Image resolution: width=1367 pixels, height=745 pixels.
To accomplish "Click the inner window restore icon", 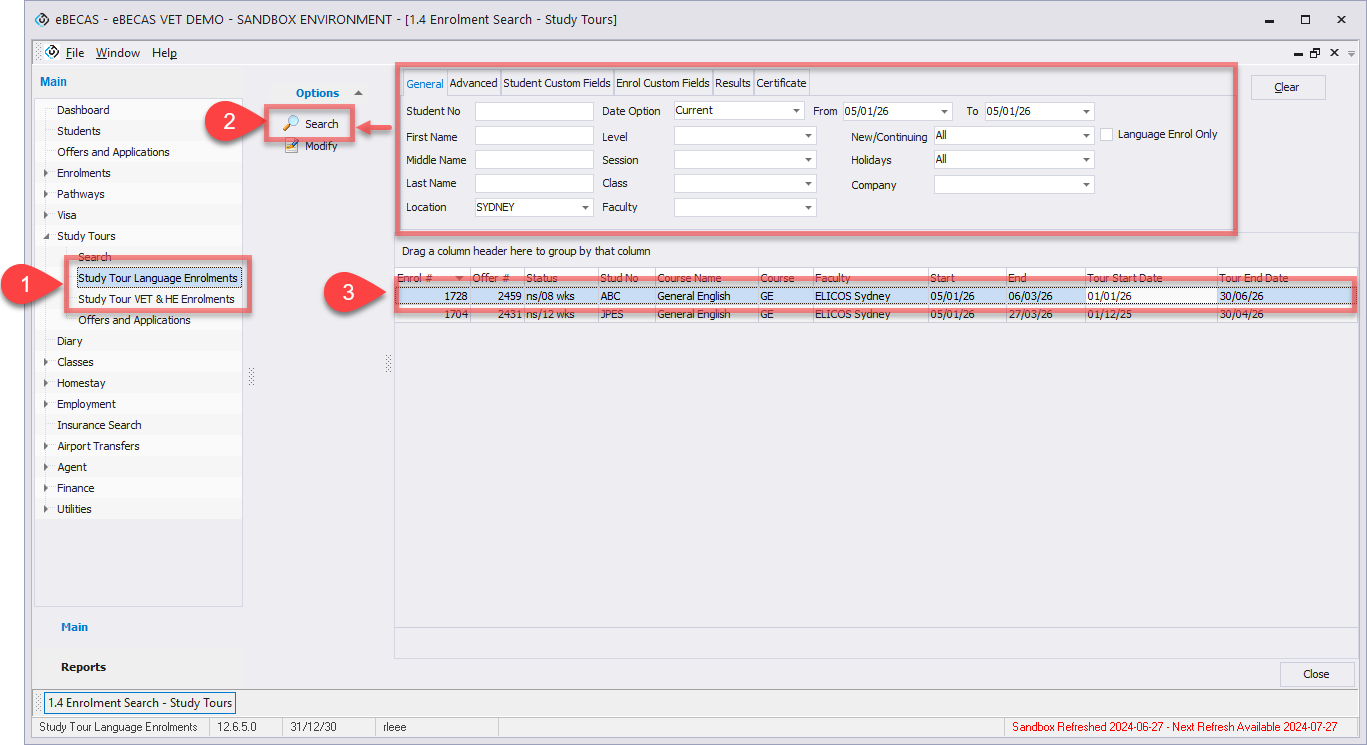I will [x=1315, y=53].
